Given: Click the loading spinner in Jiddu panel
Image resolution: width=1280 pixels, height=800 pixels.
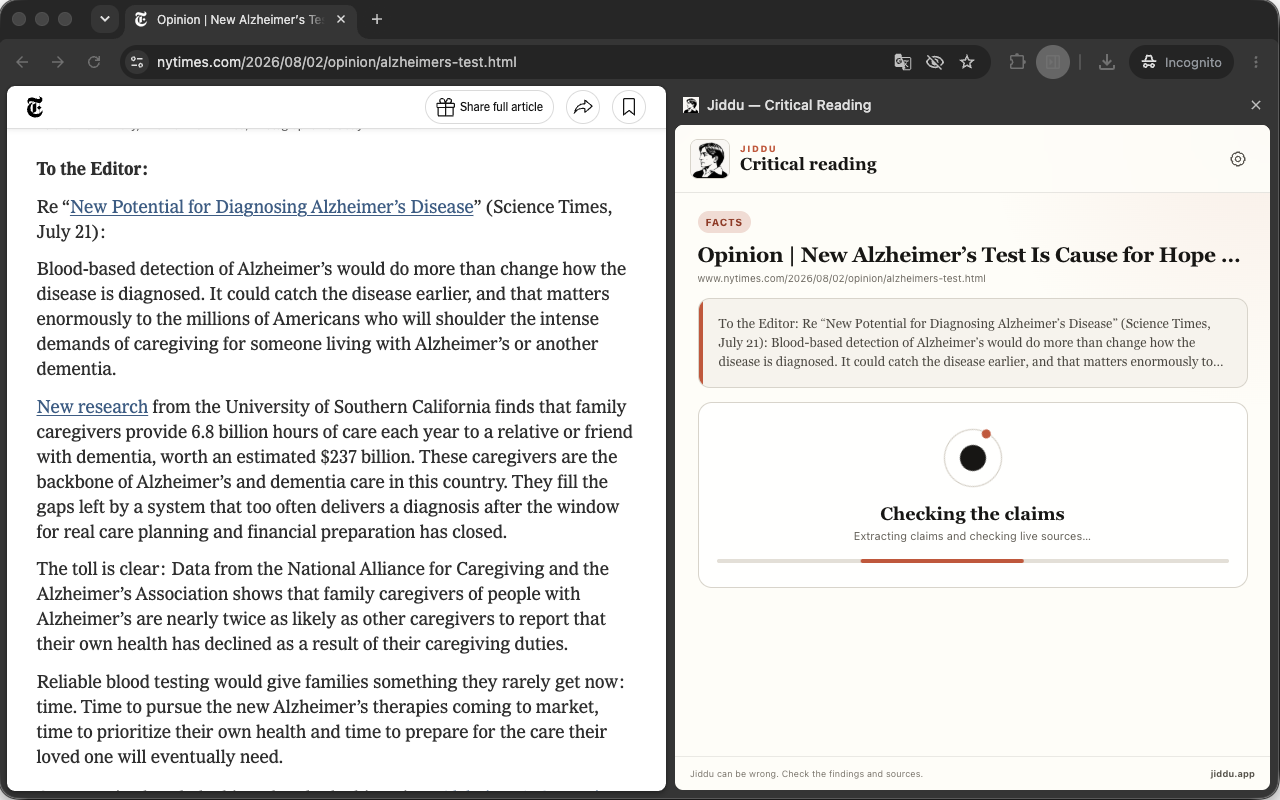Looking at the screenshot, I should coord(973,458).
